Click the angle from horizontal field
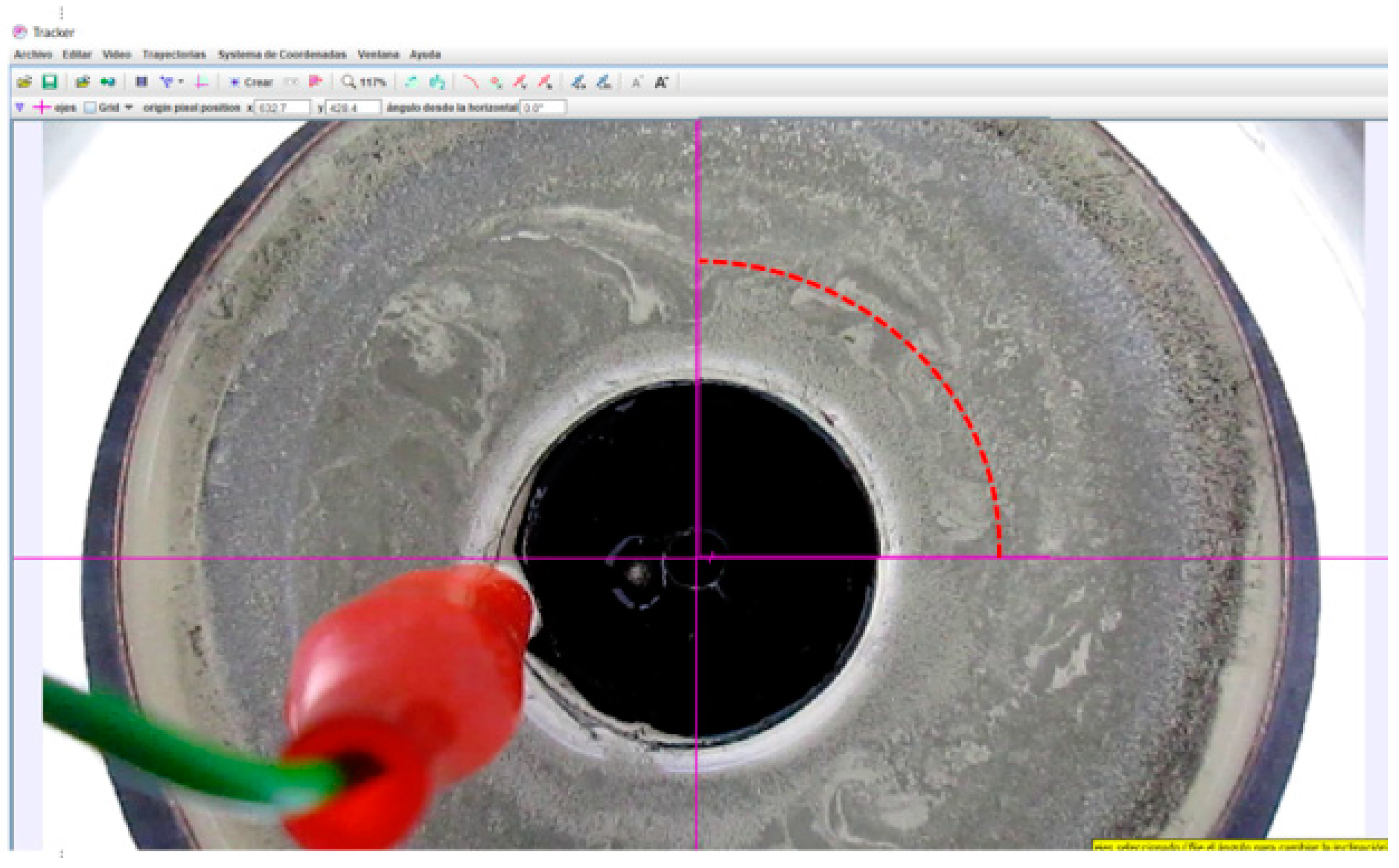The width and height of the screenshot is (1399, 868). 542,108
